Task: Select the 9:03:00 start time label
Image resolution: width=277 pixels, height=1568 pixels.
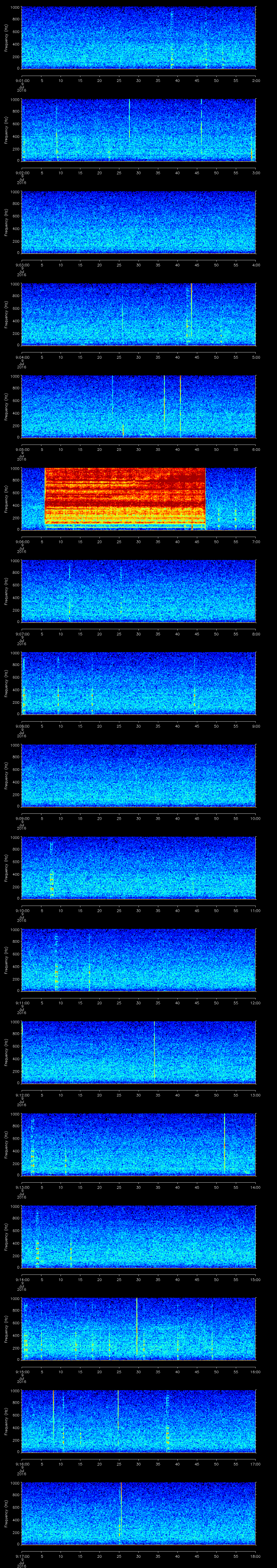Action: [x=22, y=265]
